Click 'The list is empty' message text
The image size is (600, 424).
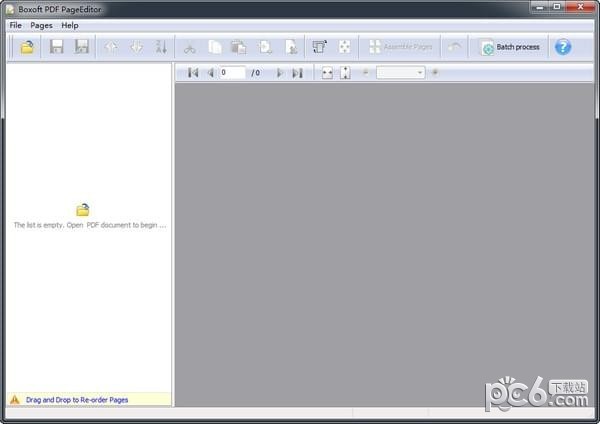90,225
